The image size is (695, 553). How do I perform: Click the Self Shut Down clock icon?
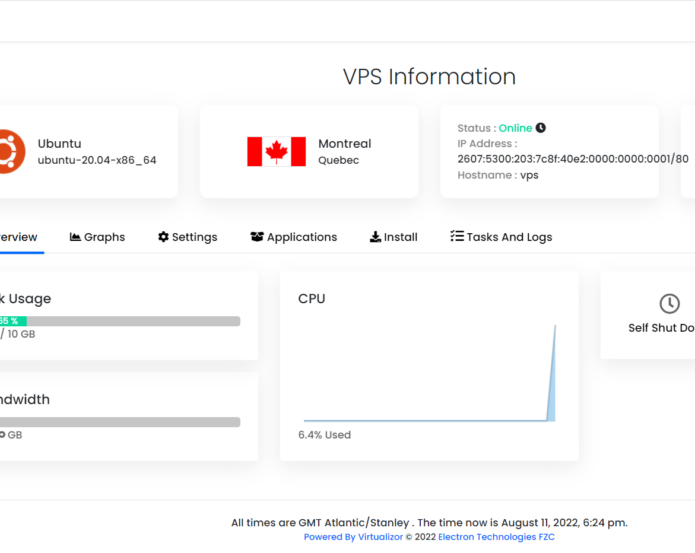pos(669,304)
